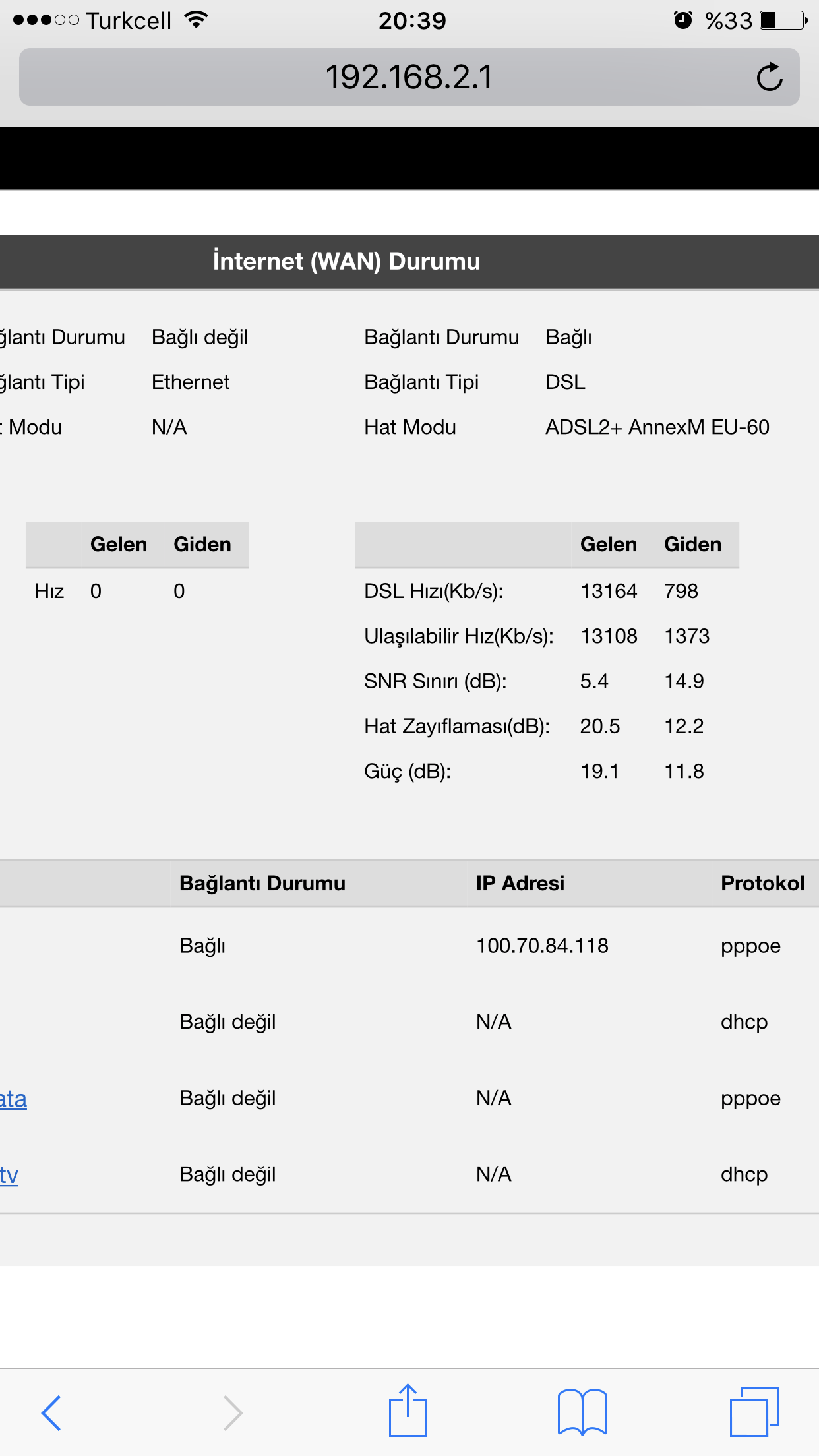Tap the forward navigation arrow
Viewport: 819px width, 1456px height.
[233, 1413]
